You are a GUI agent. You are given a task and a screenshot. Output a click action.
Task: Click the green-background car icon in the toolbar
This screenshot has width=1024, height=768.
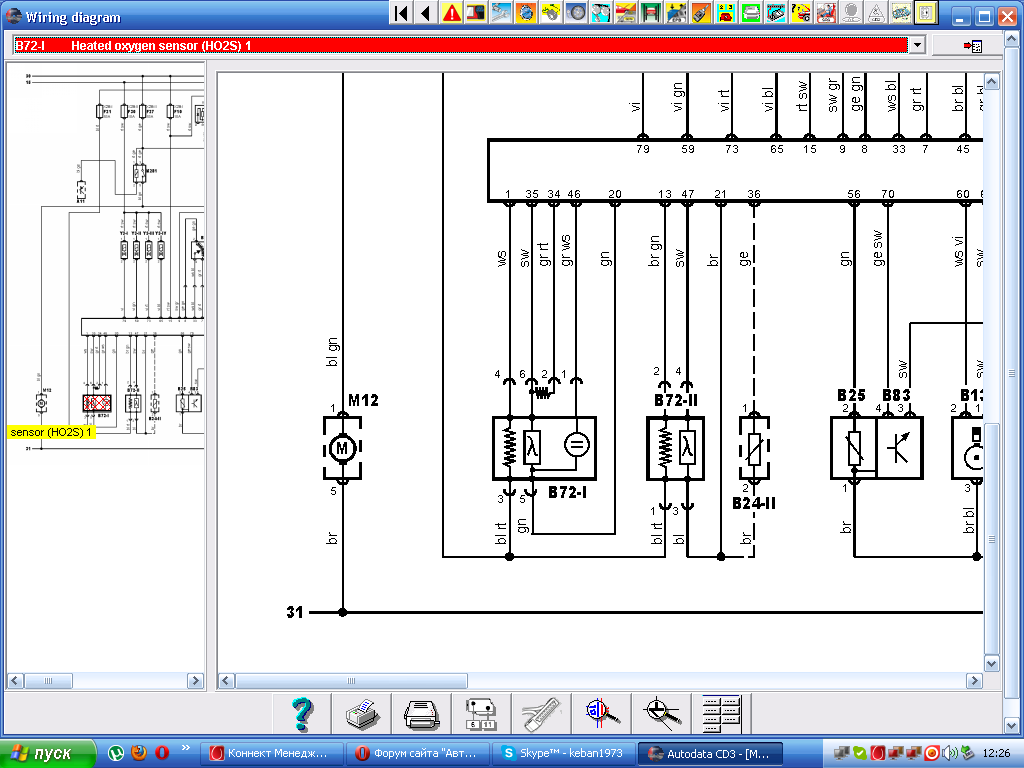tap(749, 12)
